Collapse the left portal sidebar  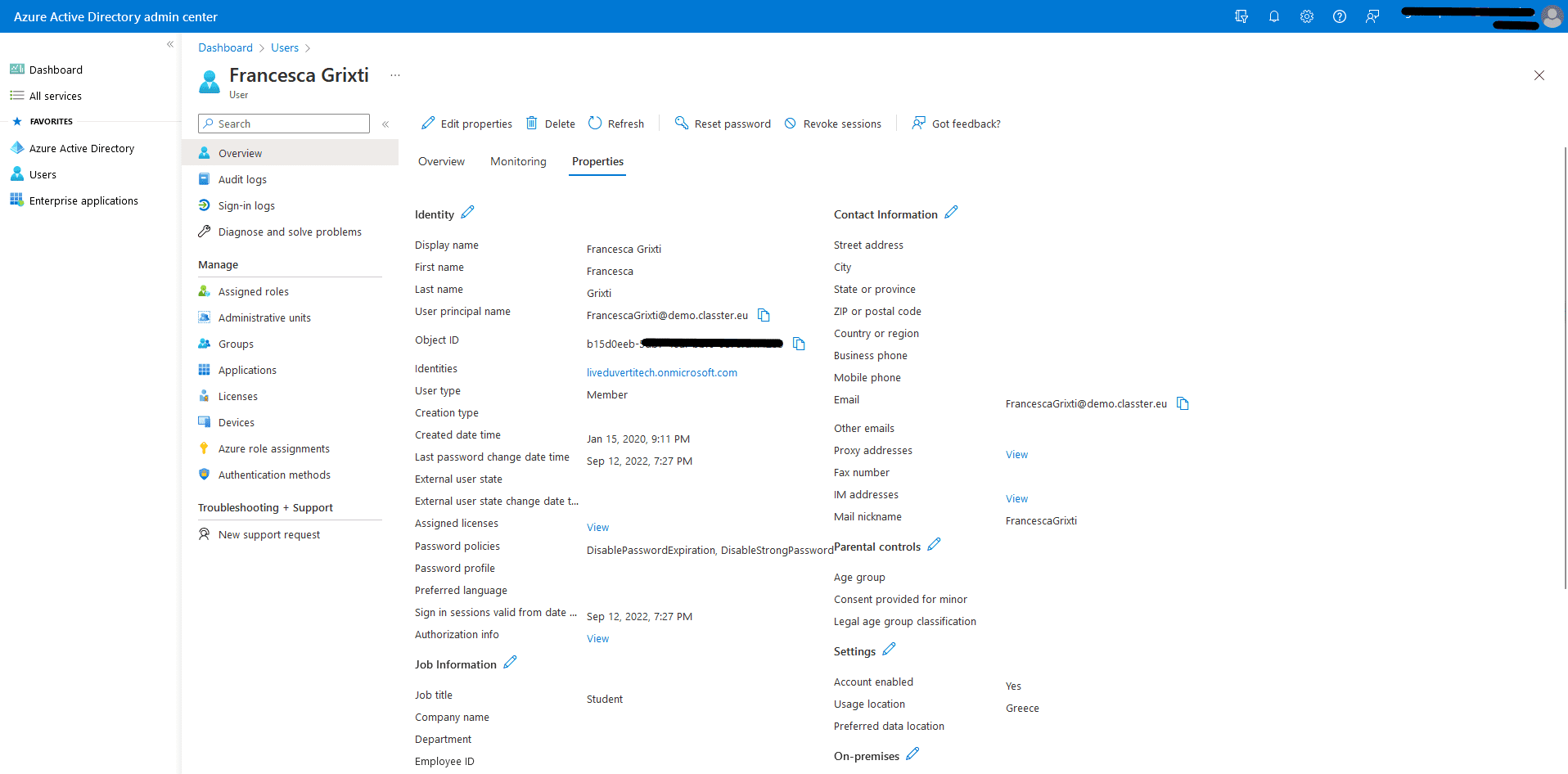tap(170, 44)
